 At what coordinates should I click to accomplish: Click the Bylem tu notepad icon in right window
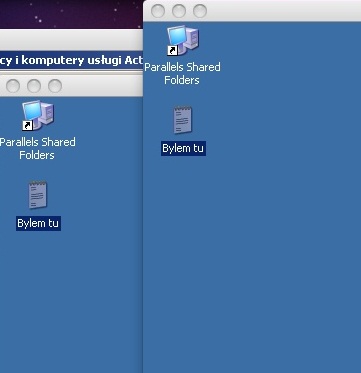tap(183, 120)
